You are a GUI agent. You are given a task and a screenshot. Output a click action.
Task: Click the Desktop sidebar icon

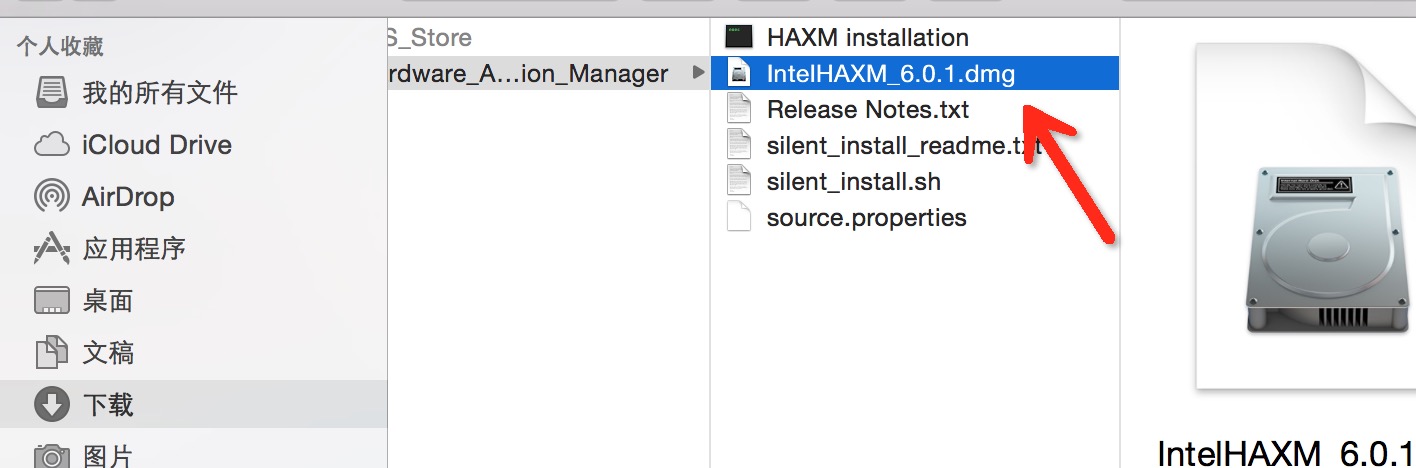(51, 300)
